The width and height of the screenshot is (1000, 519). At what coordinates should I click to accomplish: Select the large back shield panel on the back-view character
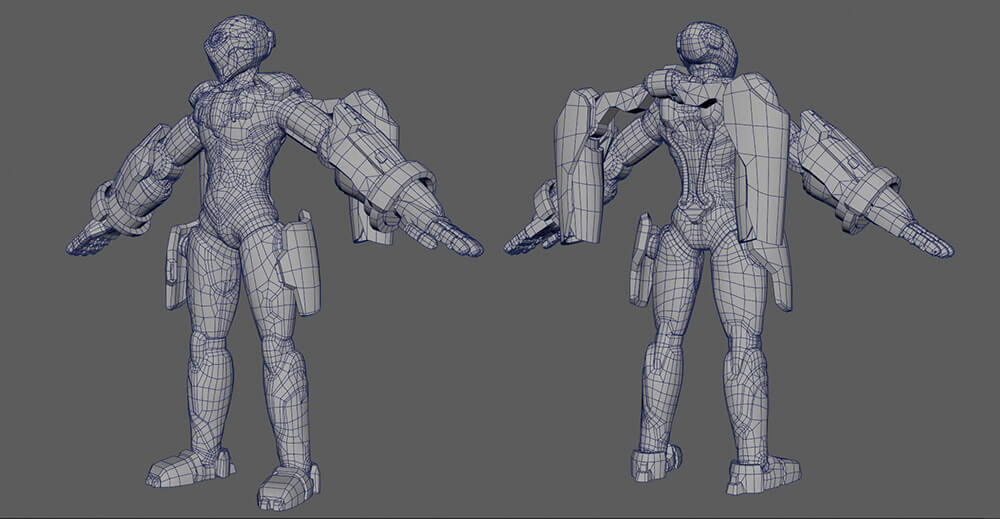755,159
